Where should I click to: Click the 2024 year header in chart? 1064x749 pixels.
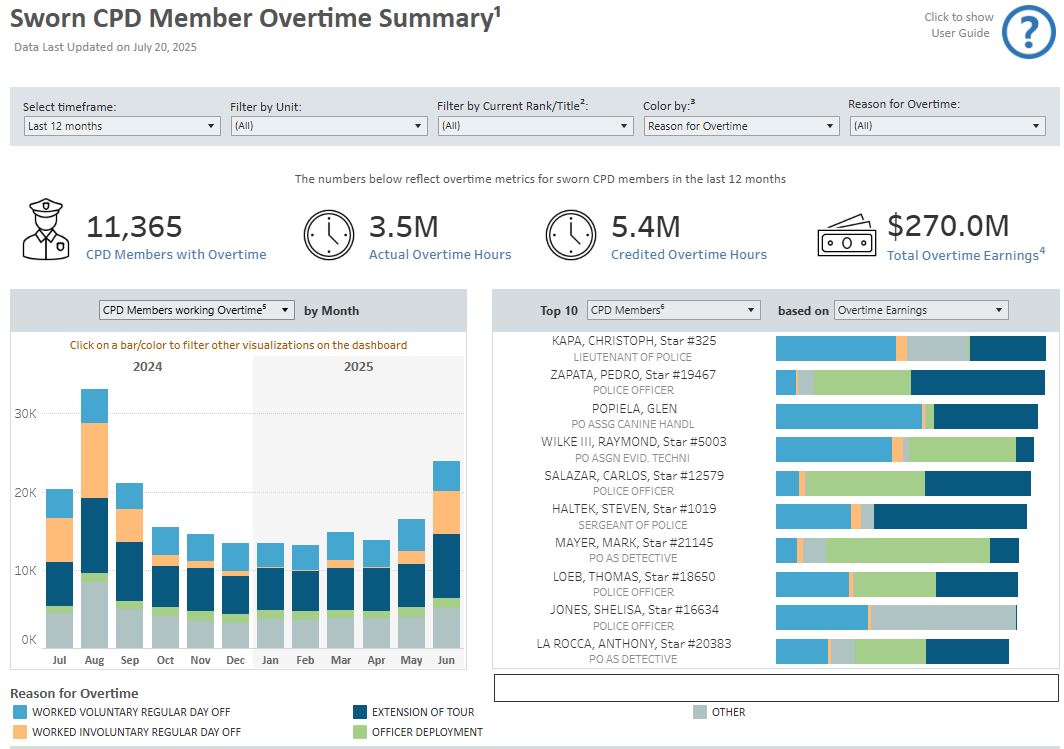point(147,366)
